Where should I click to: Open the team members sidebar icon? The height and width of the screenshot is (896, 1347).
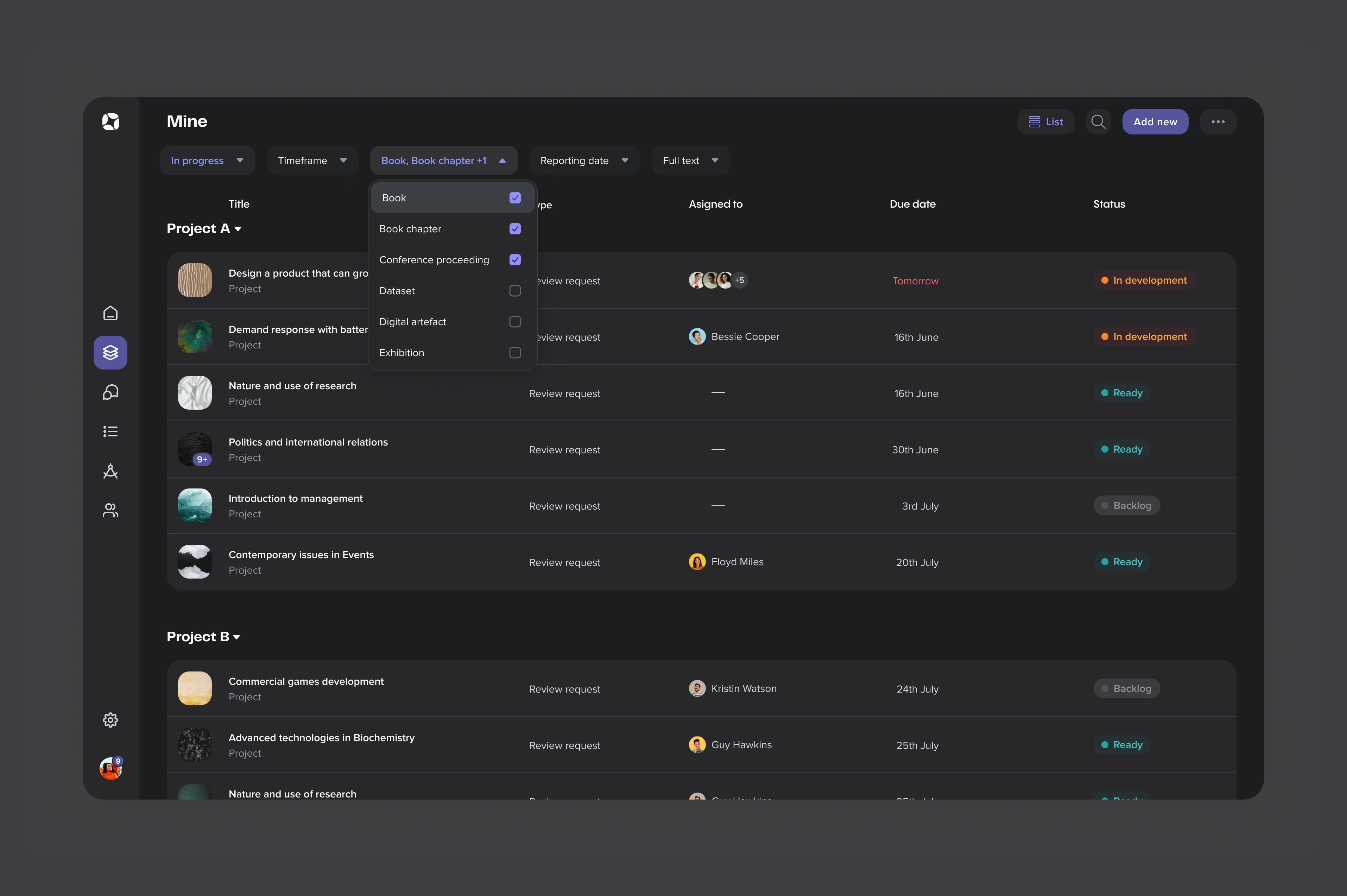click(x=110, y=510)
